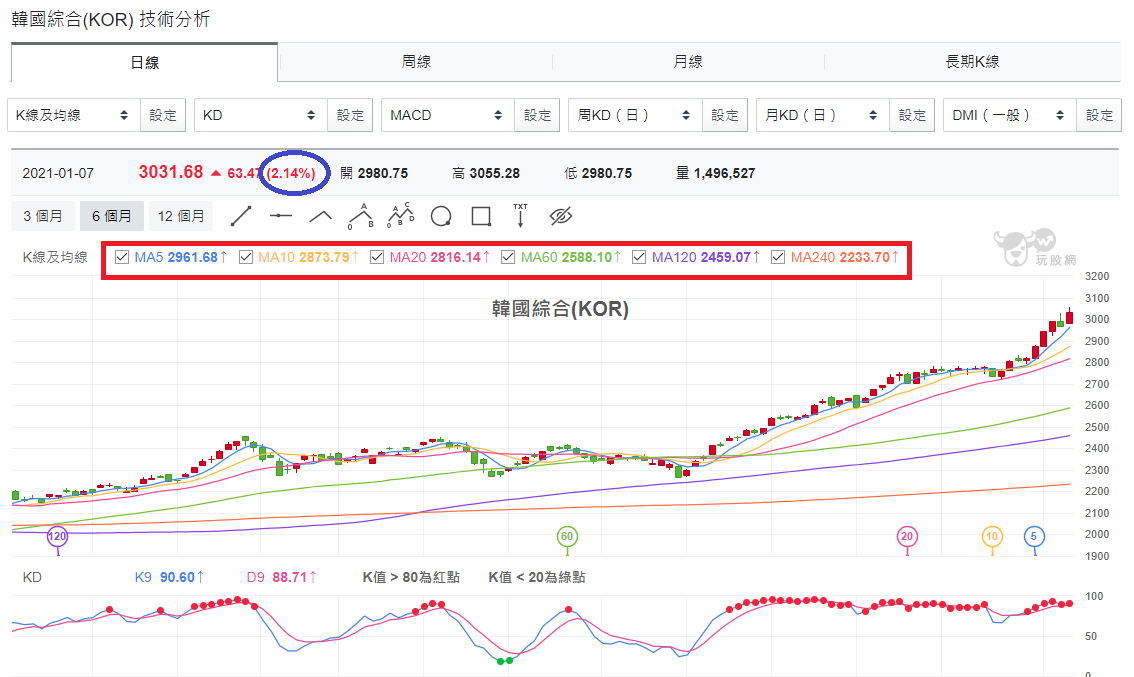Image resolution: width=1134 pixels, height=677 pixels.
Task: Click the MA120 marker on chart axis
Action: click(57, 537)
